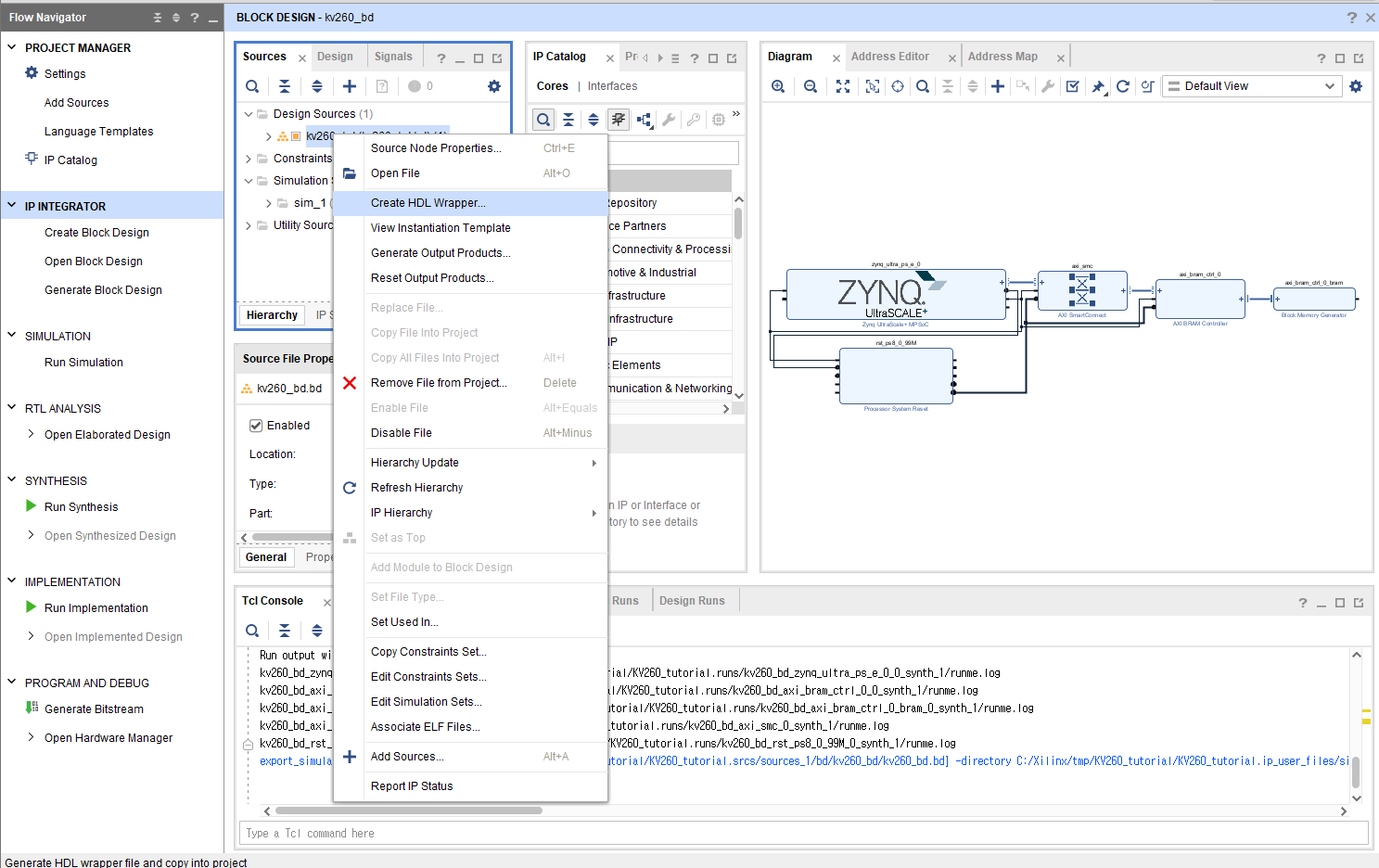Toggle the Enabled checkbox
The width and height of the screenshot is (1379, 868).
pyautogui.click(x=256, y=426)
